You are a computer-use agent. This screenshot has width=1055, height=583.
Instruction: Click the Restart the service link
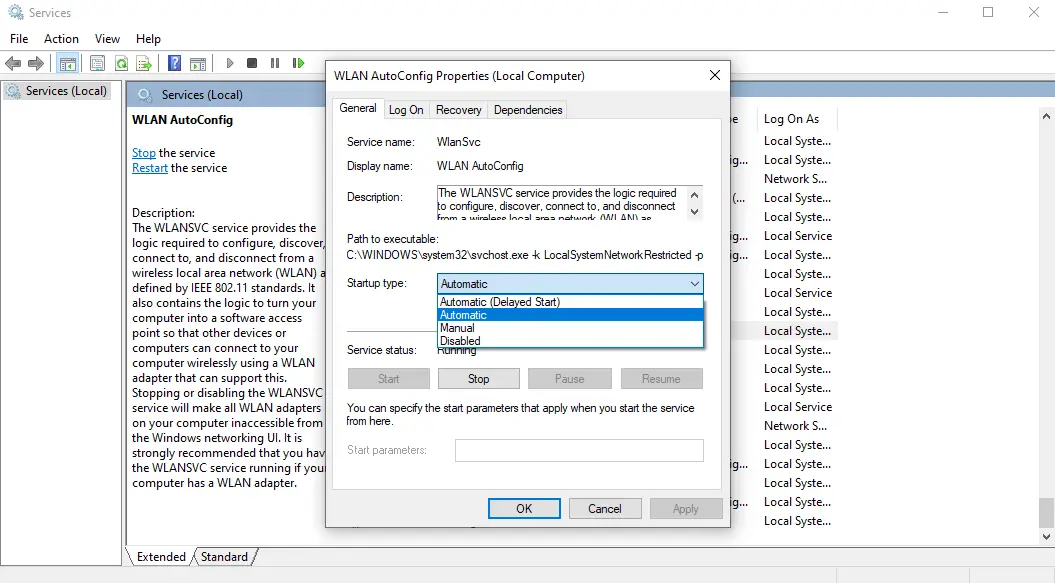pyautogui.click(x=149, y=168)
